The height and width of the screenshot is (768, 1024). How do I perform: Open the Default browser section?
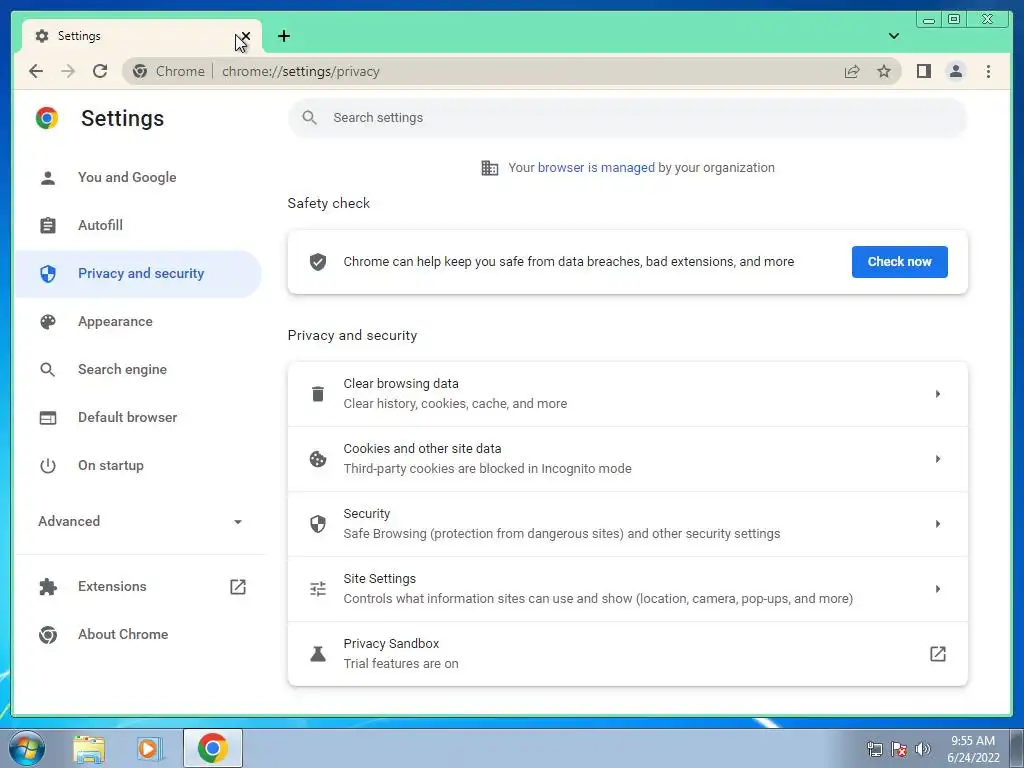pos(138,417)
